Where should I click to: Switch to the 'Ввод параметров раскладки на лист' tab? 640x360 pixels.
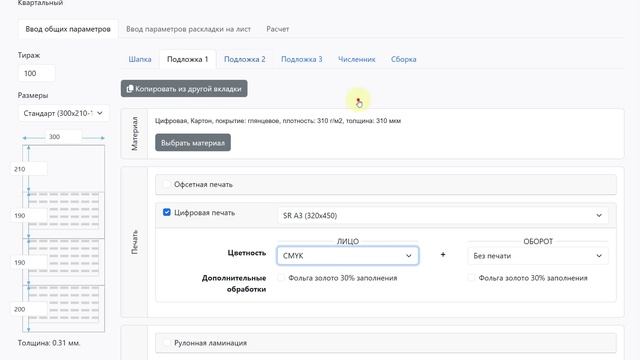click(188, 29)
